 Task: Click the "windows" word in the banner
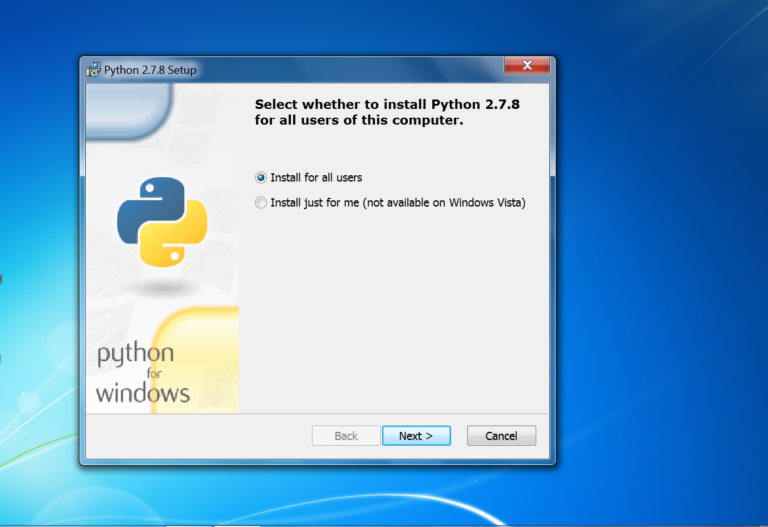click(142, 393)
